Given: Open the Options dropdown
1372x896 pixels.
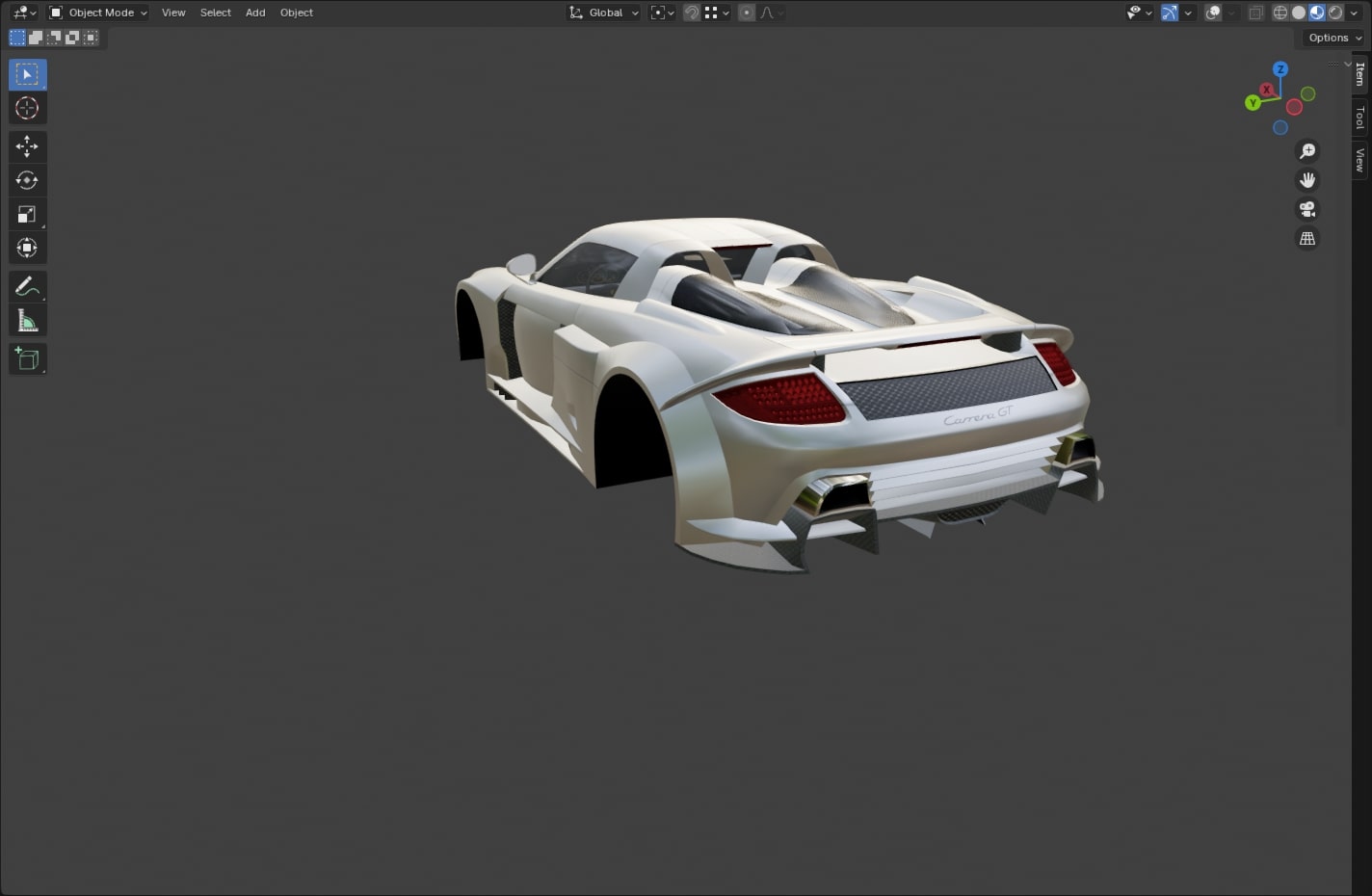Looking at the screenshot, I should [1334, 38].
